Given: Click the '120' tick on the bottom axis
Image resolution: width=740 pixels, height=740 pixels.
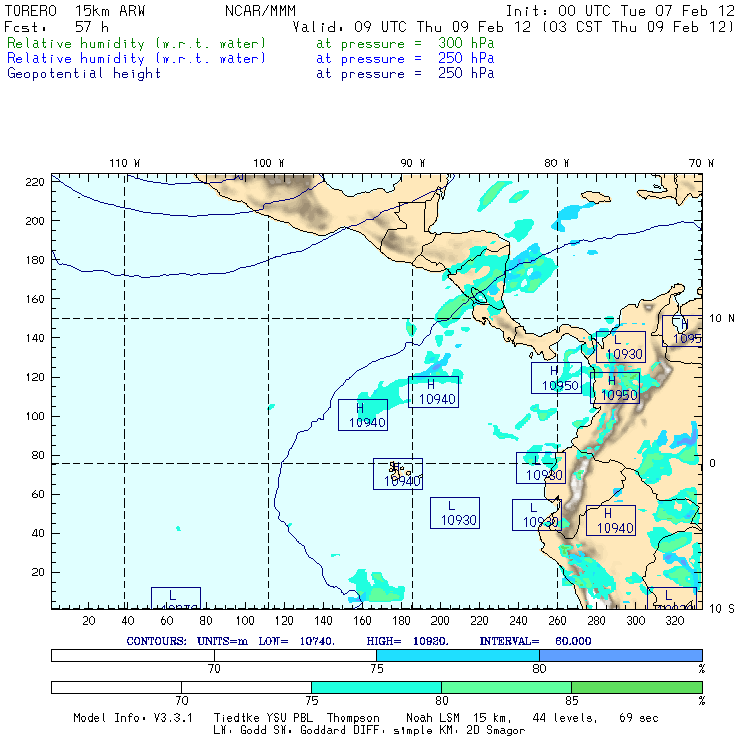Looking at the screenshot, I should 284,621.
